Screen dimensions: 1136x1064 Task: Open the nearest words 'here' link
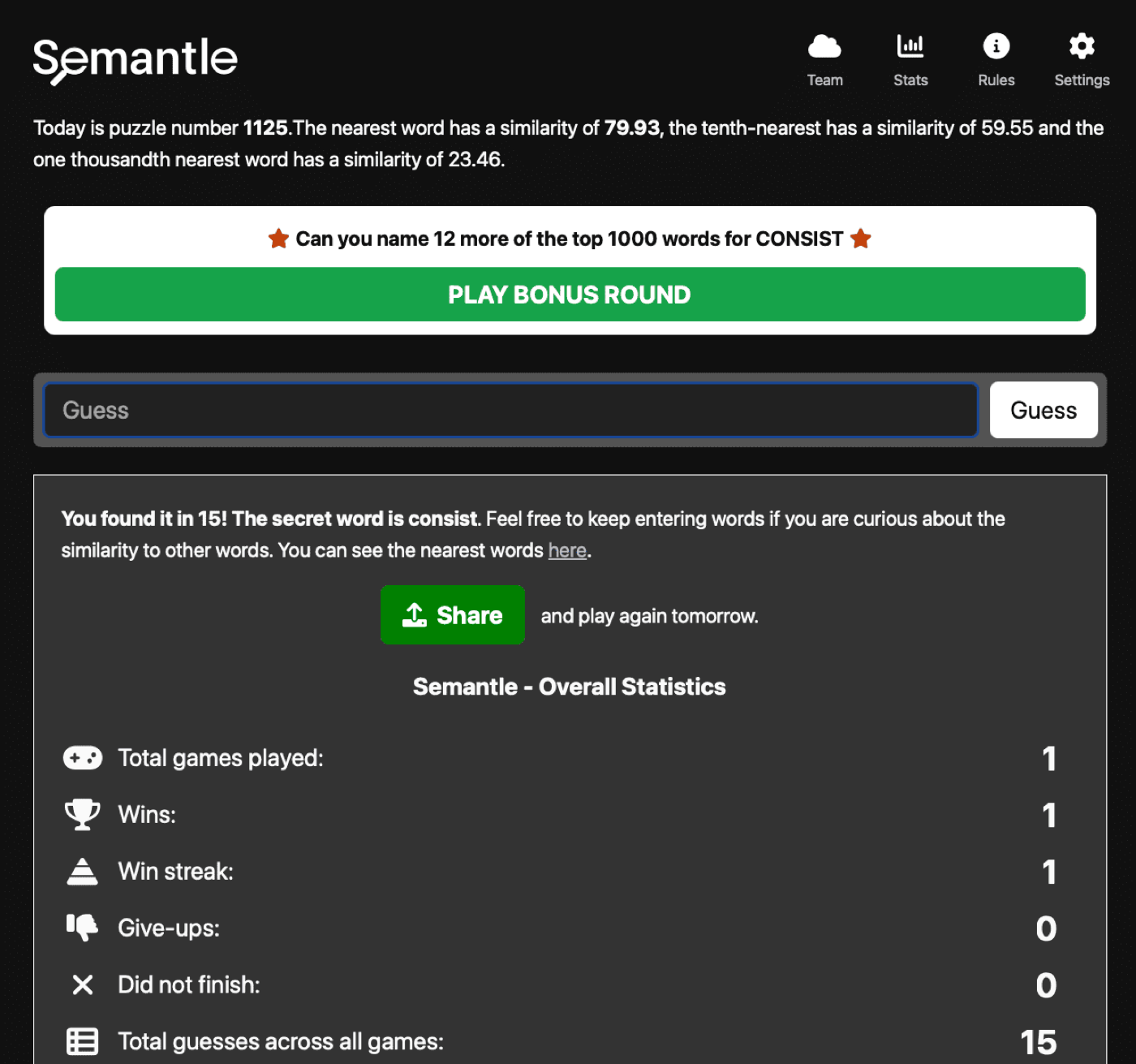[x=567, y=550]
